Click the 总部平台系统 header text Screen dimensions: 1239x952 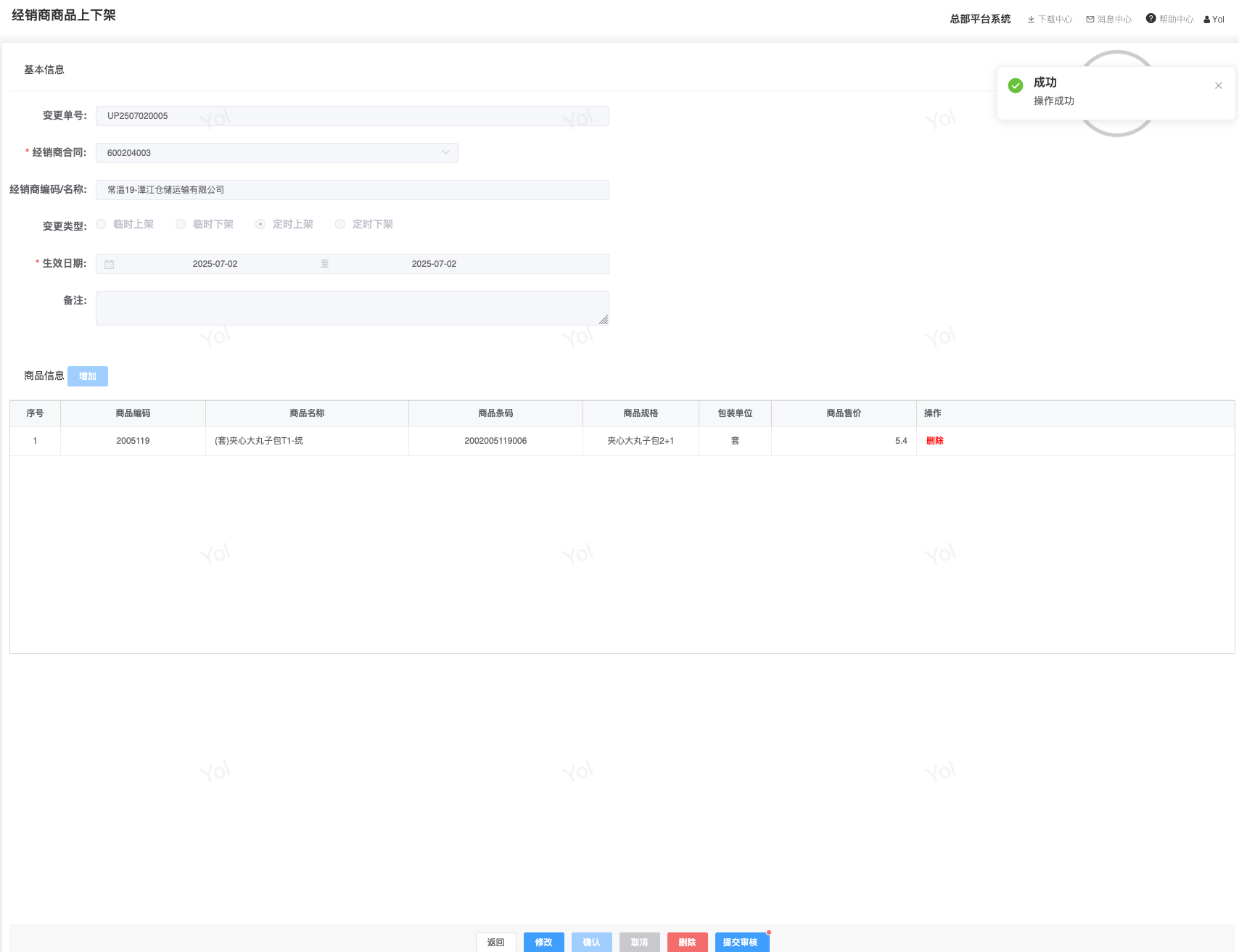[x=981, y=19]
